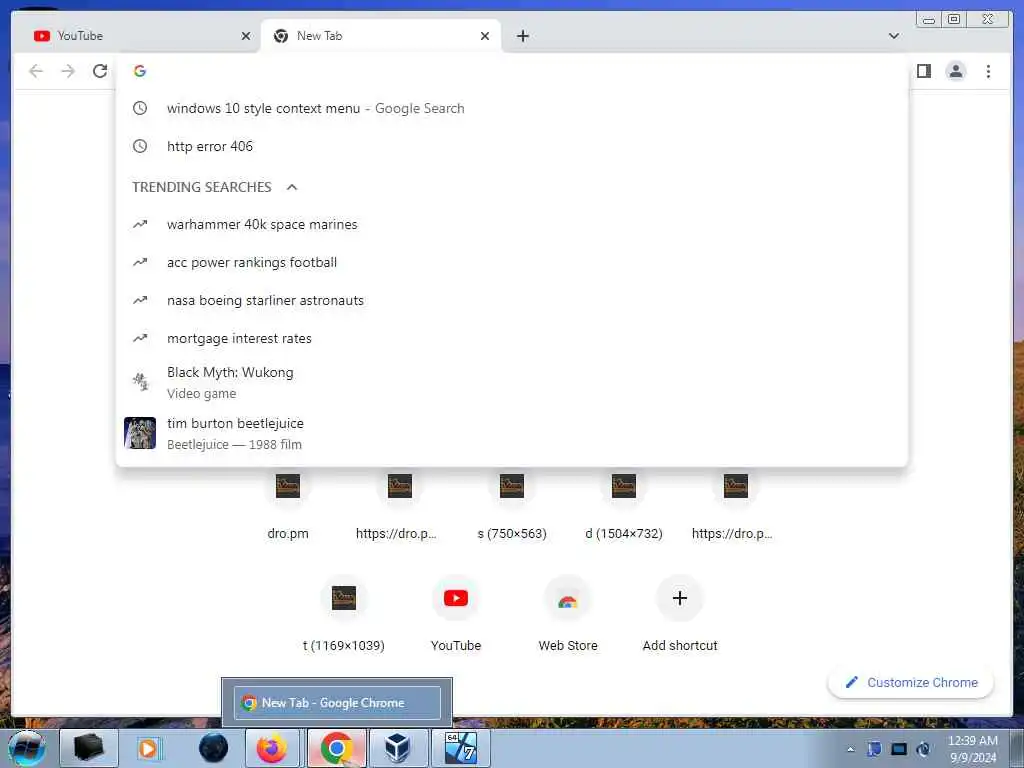Choose trending search mortgage interest rates
1024x768 pixels.
511,338
